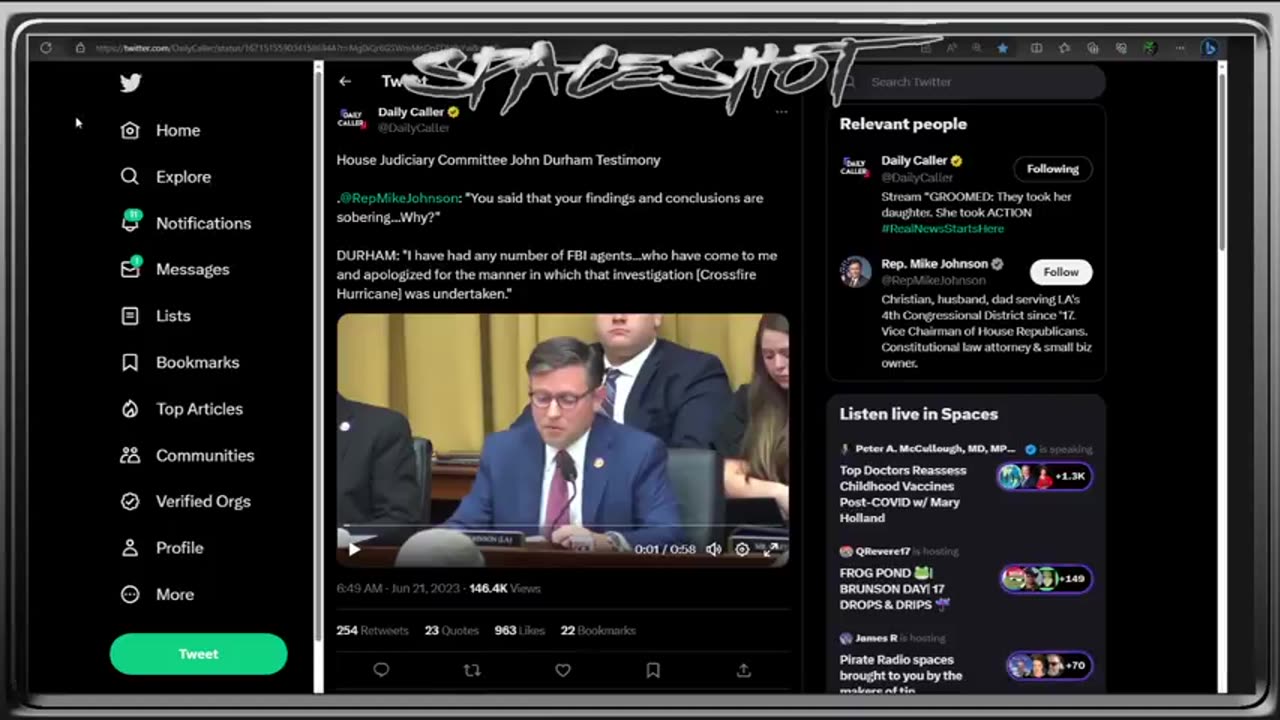1280x720 pixels.
Task: Click the browser refresh icon
Action: click(x=46, y=47)
